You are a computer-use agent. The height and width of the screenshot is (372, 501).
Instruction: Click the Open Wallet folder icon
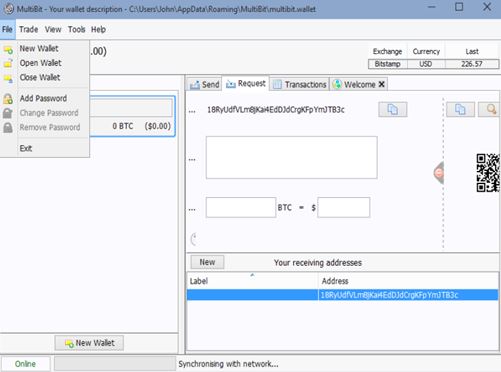click(8, 63)
